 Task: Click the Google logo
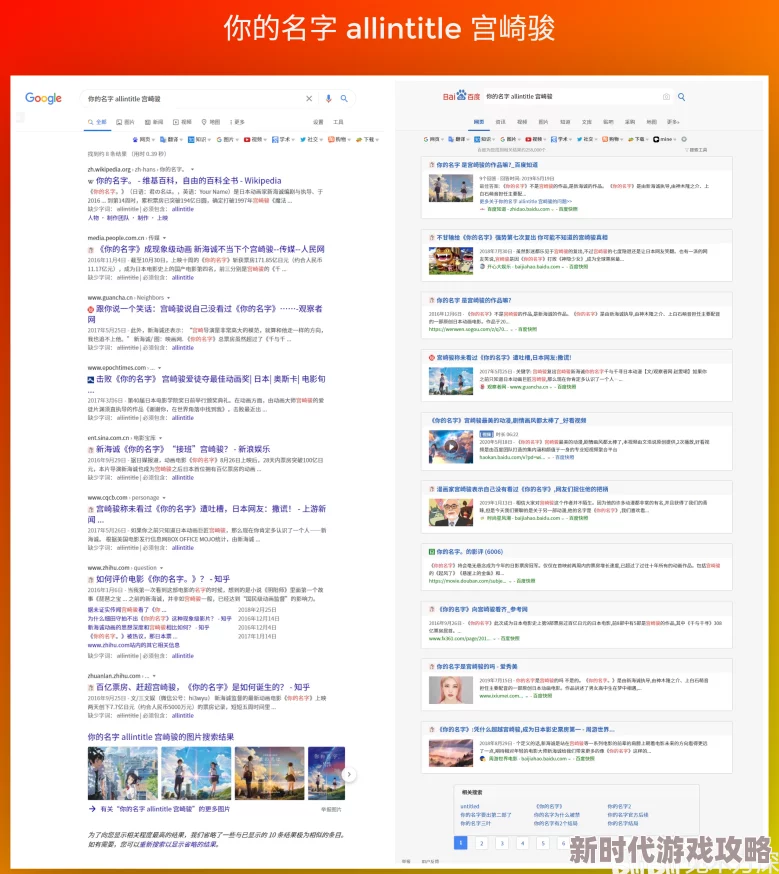click(43, 99)
